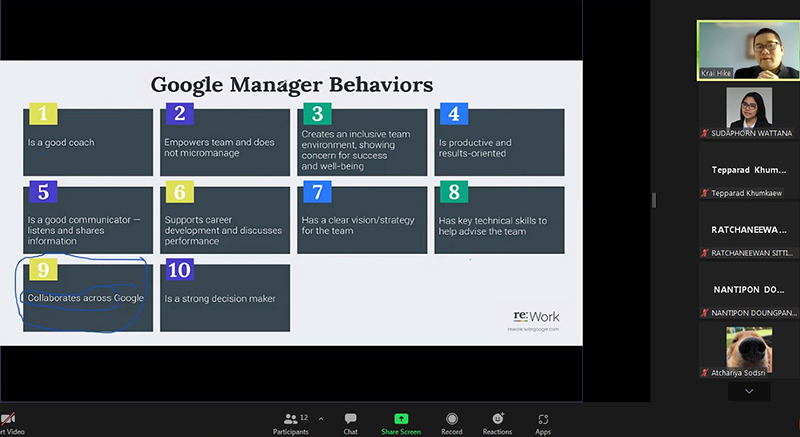The height and width of the screenshot is (437, 800).
Task: Click the green Share Screen button
Action: (401, 424)
